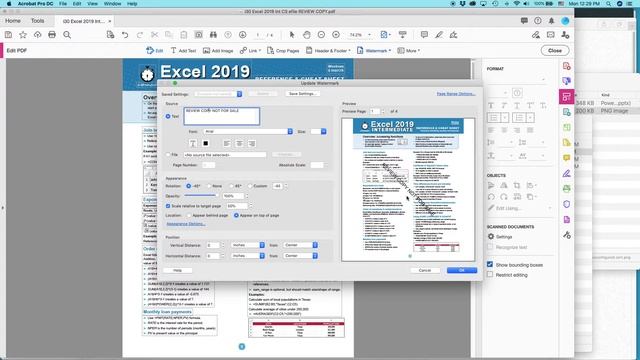Click the help question mark icon
Screen dimensions: 640x360
pos(538,21)
